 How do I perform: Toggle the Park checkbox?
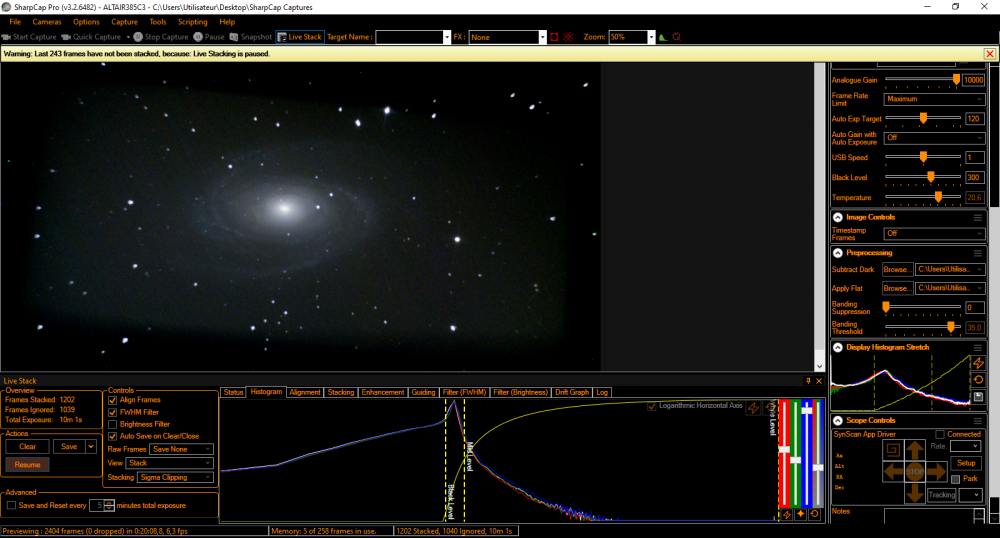(x=955, y=479)
